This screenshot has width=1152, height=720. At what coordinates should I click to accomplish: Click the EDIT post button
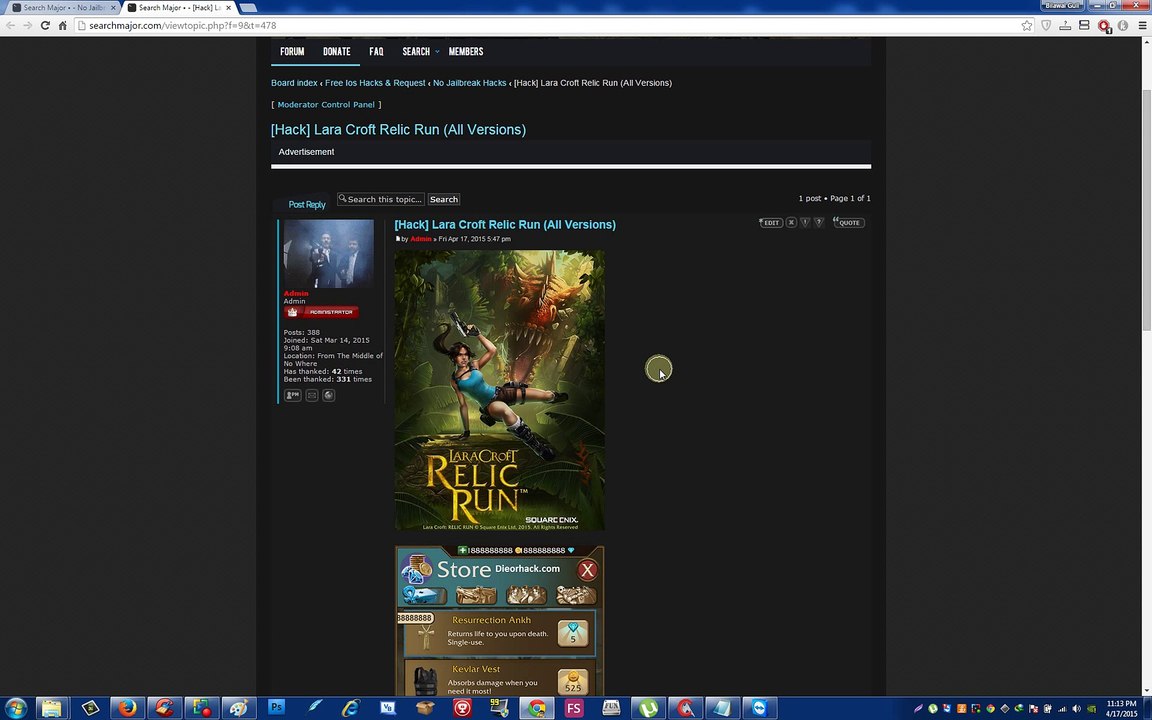pos(770,222)
